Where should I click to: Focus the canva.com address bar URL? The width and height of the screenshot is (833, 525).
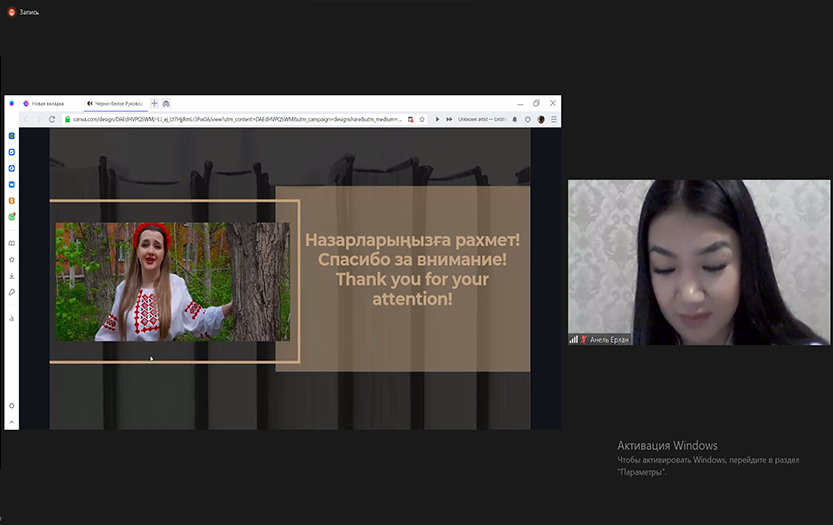(237, 120)
